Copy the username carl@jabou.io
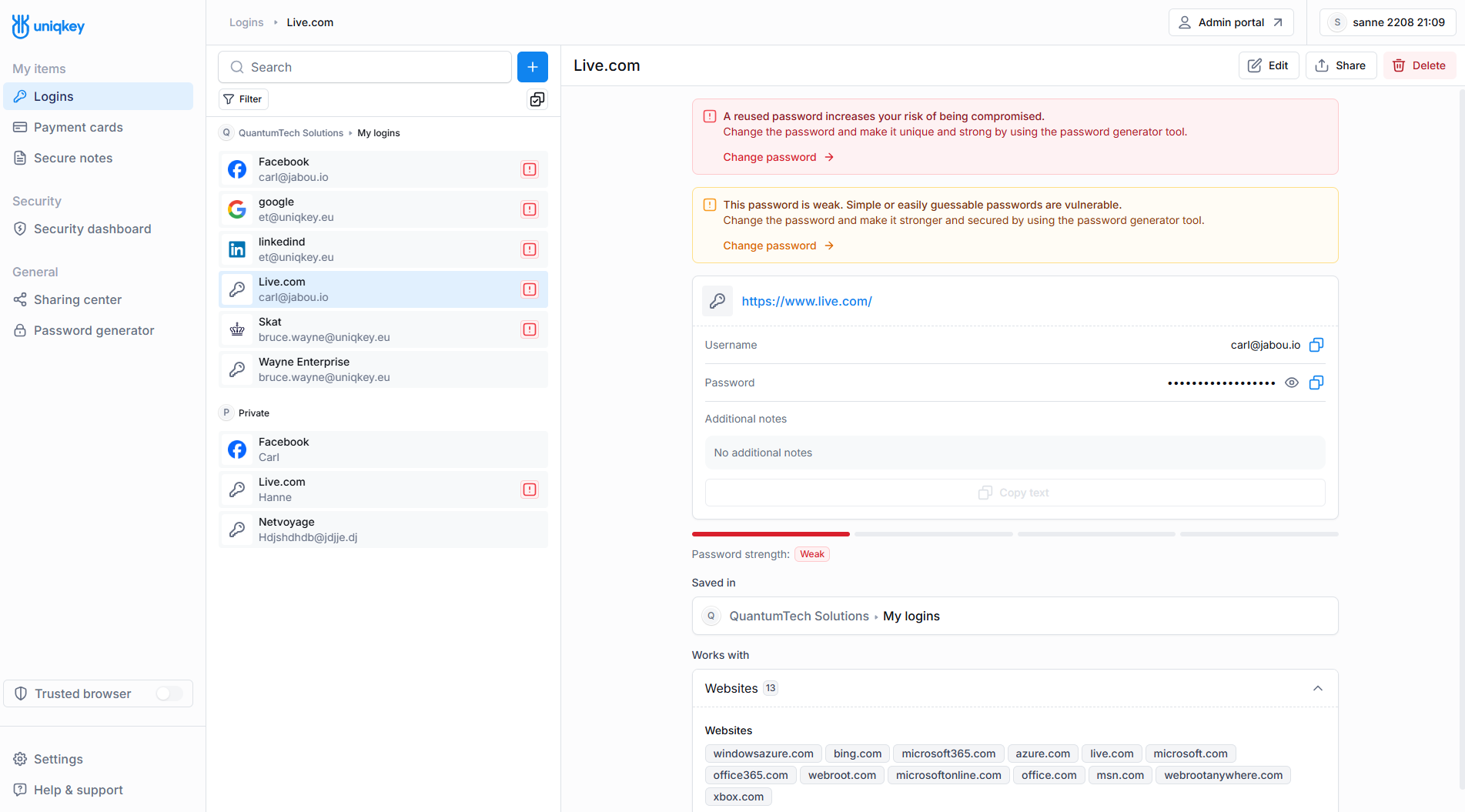 [x=1316, y=345]
